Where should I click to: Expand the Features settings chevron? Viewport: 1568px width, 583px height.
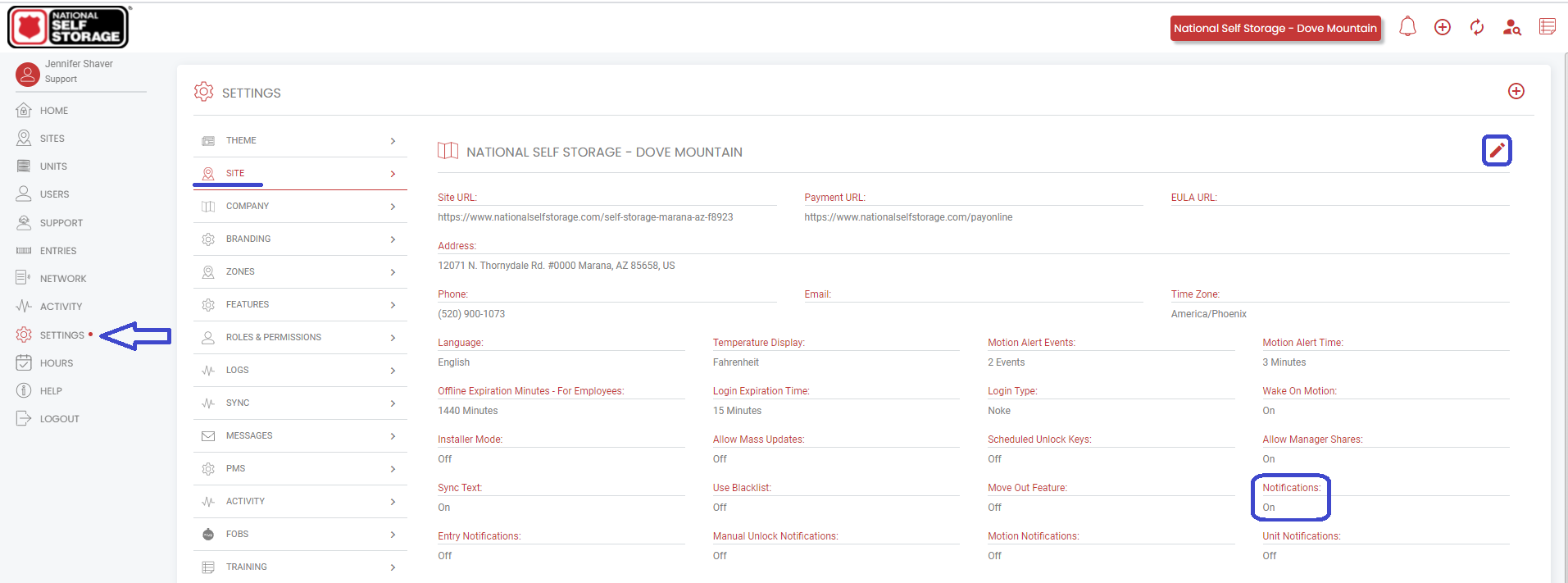tap(393, 305)
